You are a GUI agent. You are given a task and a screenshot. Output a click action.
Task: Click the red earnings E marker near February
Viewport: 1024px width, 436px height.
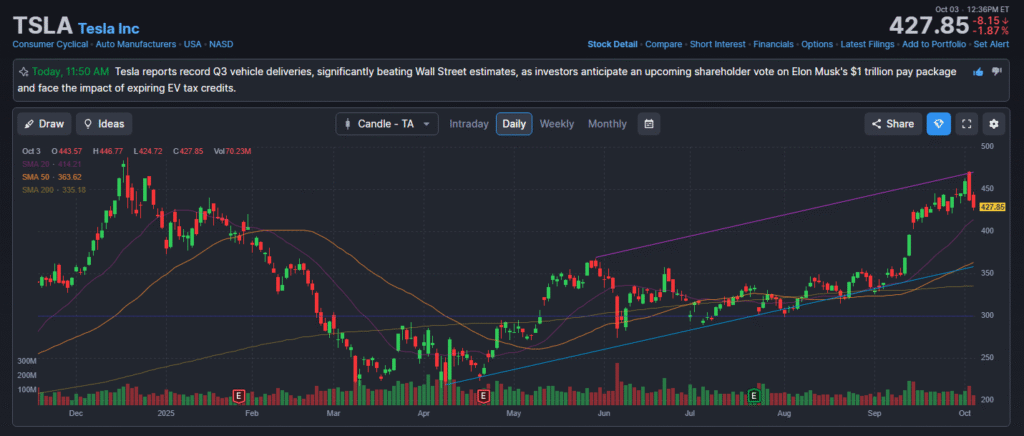pyautogui.click(x=239, y=396)
